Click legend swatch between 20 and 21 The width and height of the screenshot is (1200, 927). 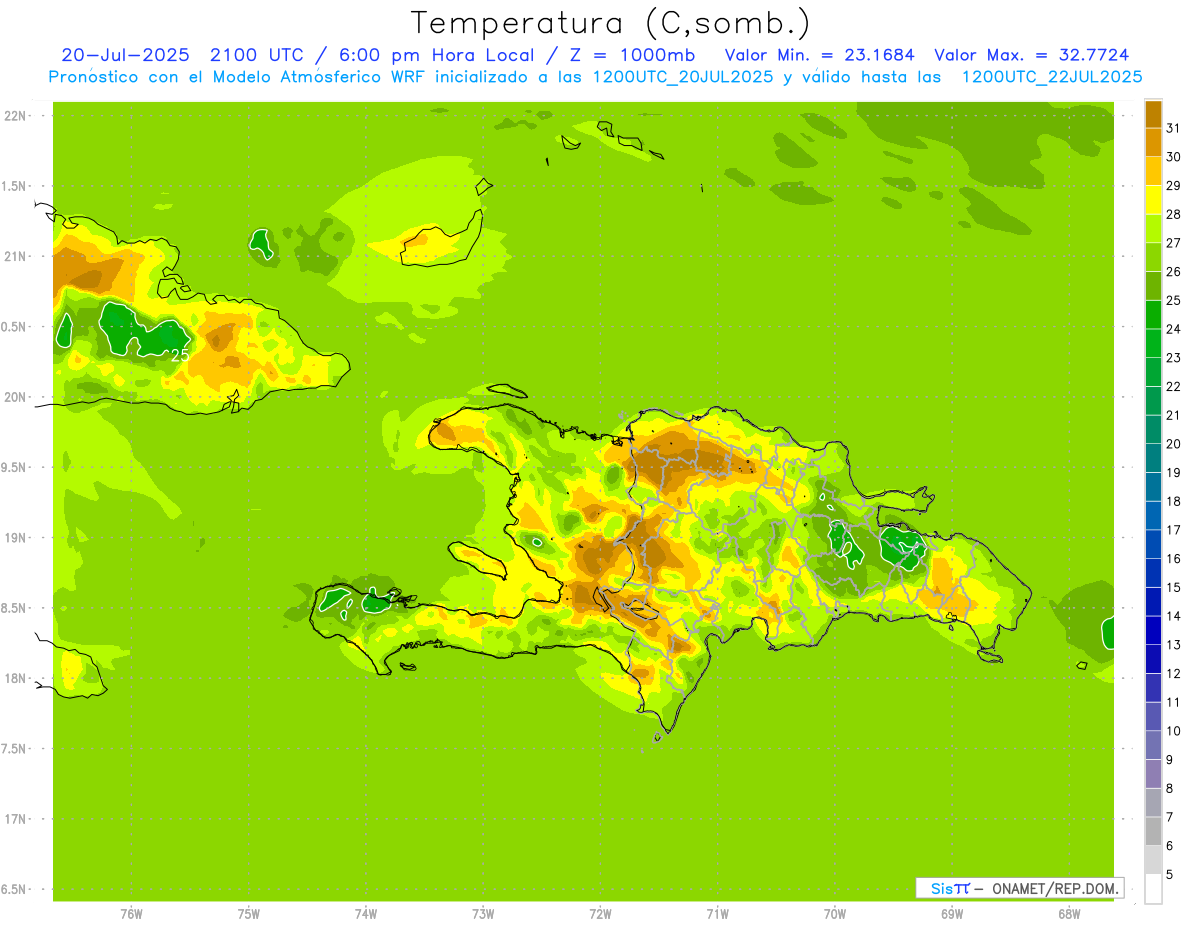1153,429
